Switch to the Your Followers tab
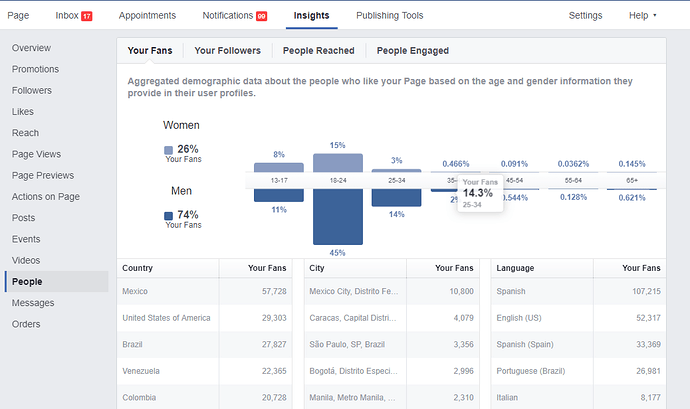690x409 pixels. 228,51
